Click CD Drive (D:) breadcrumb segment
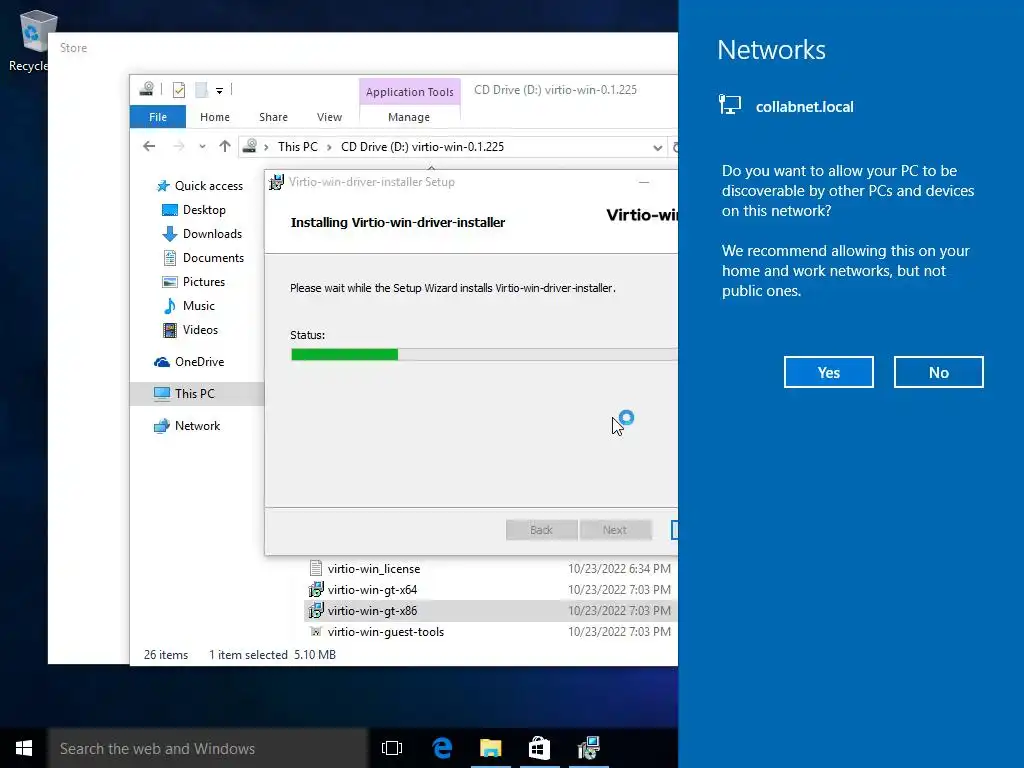The width and height of the screenshot is (1024, 768). 423,146
